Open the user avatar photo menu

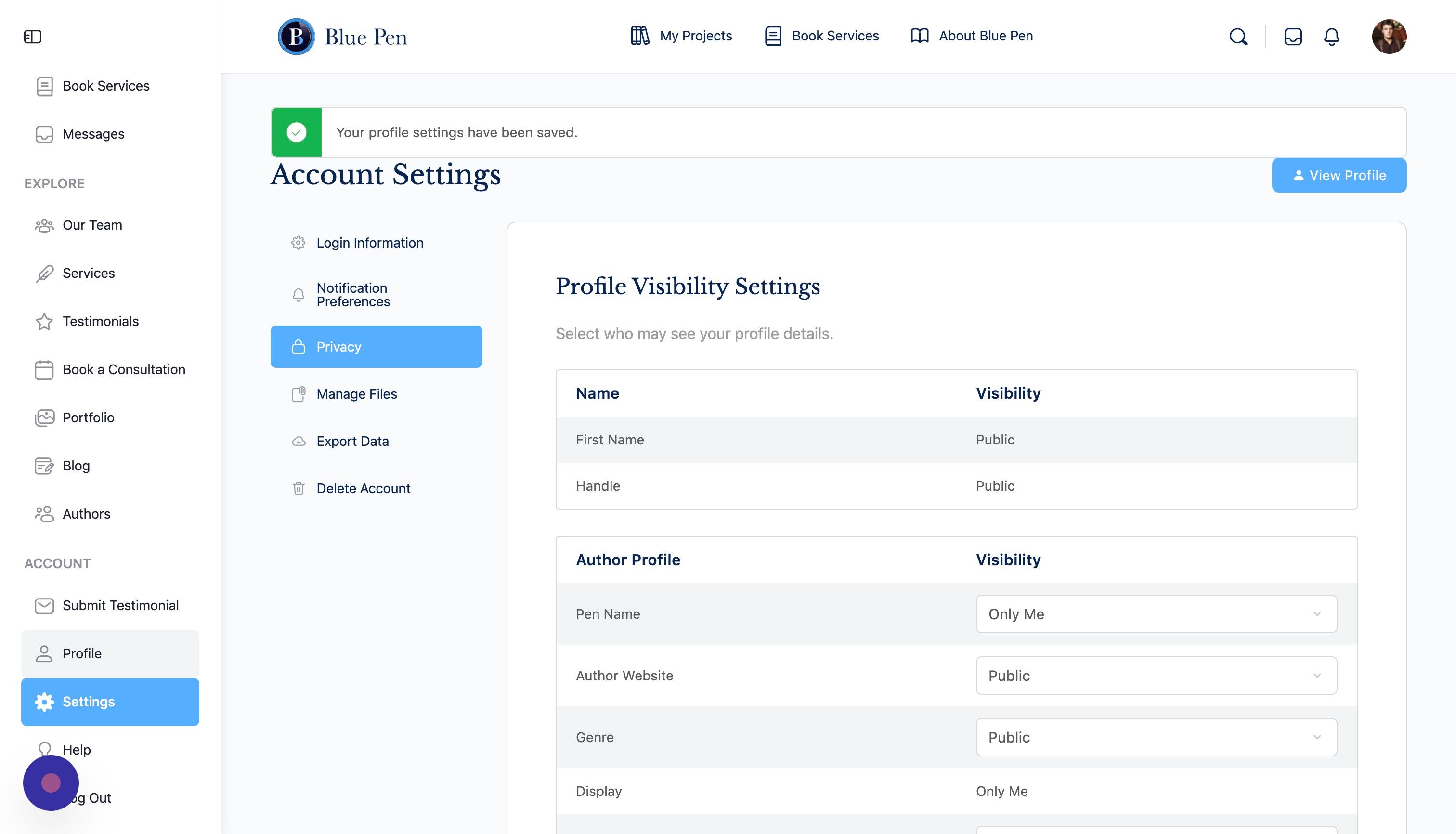tap(1389, 37)
